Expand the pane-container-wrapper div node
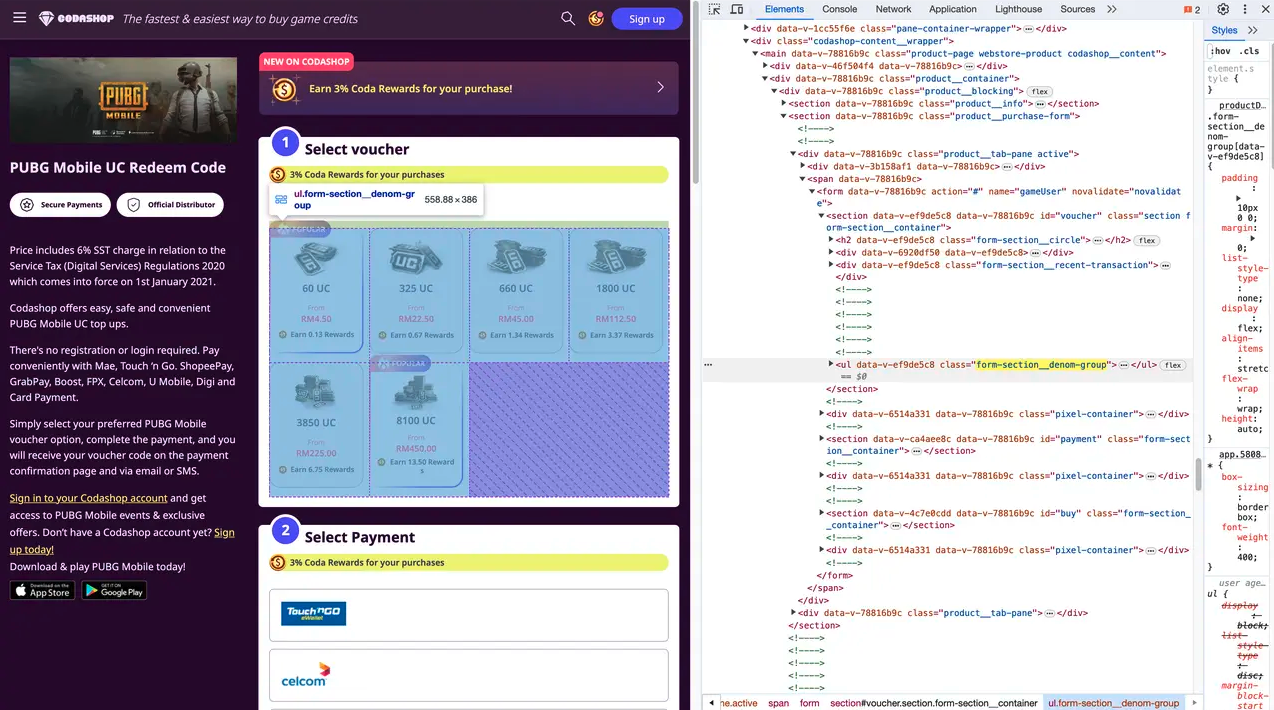Image resolution: width=1274 pixels, height=710 pixels. pyautogui.click(x=746, y=29)
